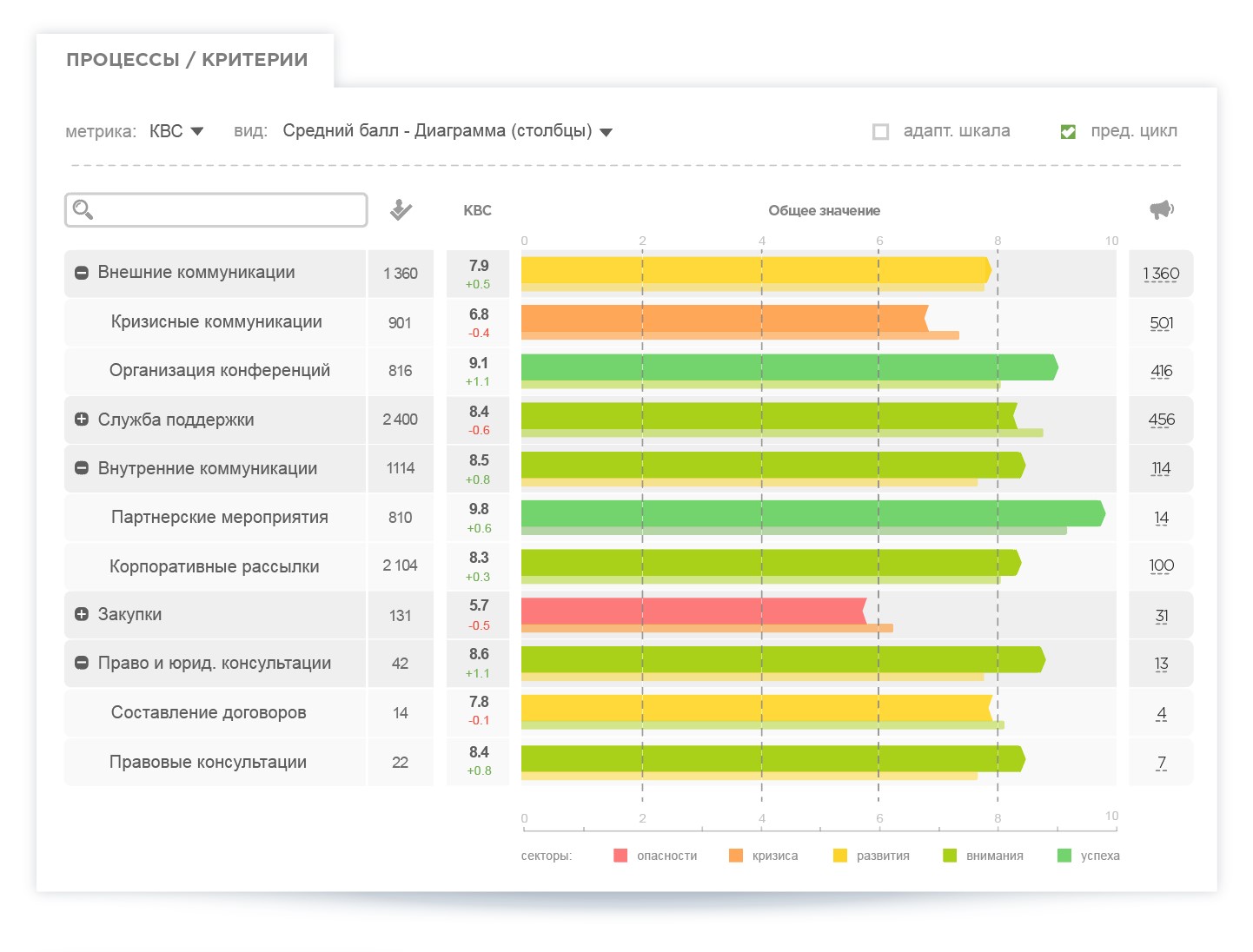Open the вид chart type dropdown
This screenshot has height=952, width=1253.
[447, 131]
